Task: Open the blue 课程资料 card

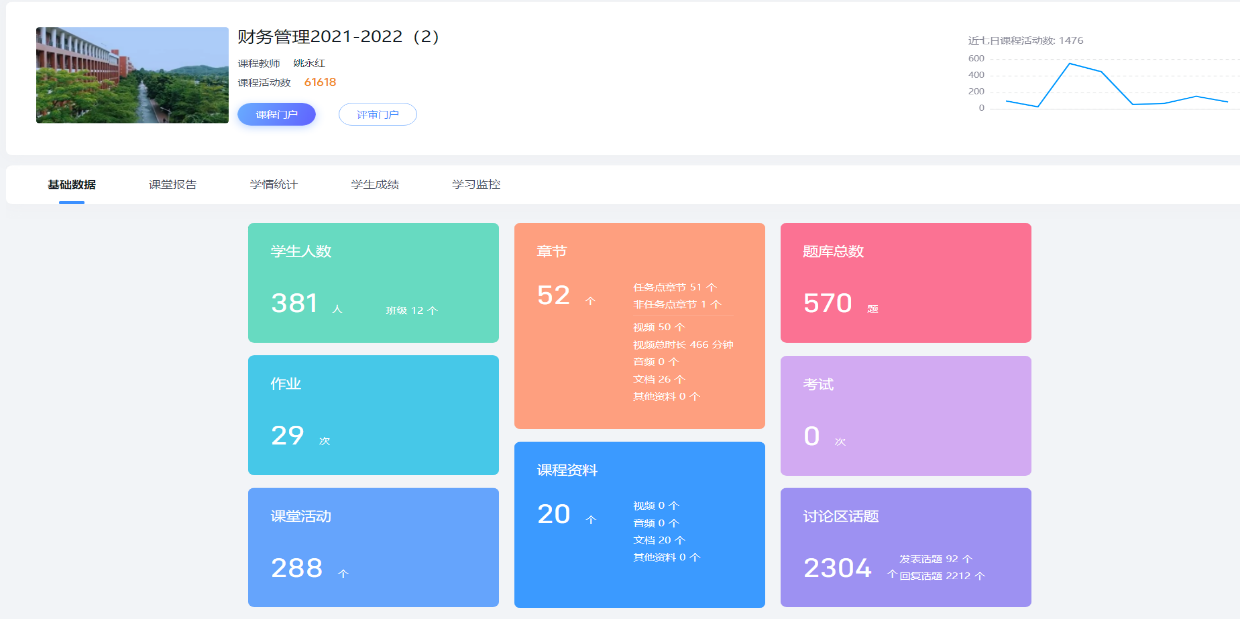Action: point(639,524)
